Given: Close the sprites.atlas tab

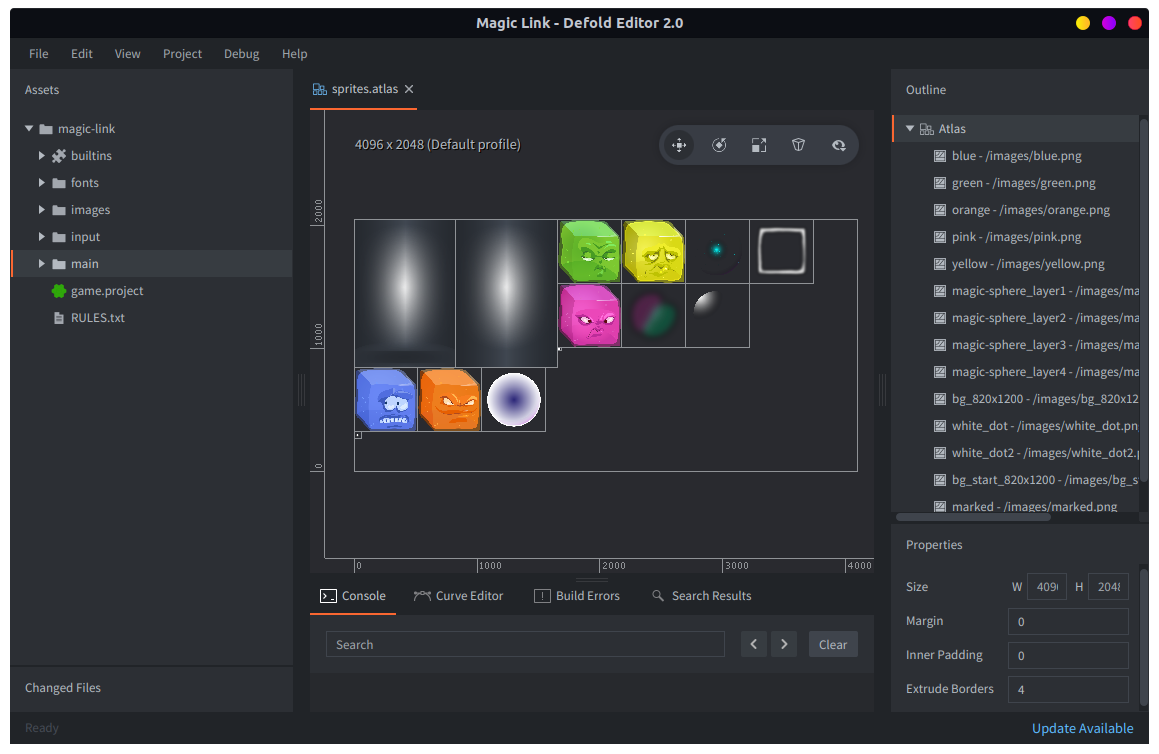Looking at the screenshot, I should 409,89.
